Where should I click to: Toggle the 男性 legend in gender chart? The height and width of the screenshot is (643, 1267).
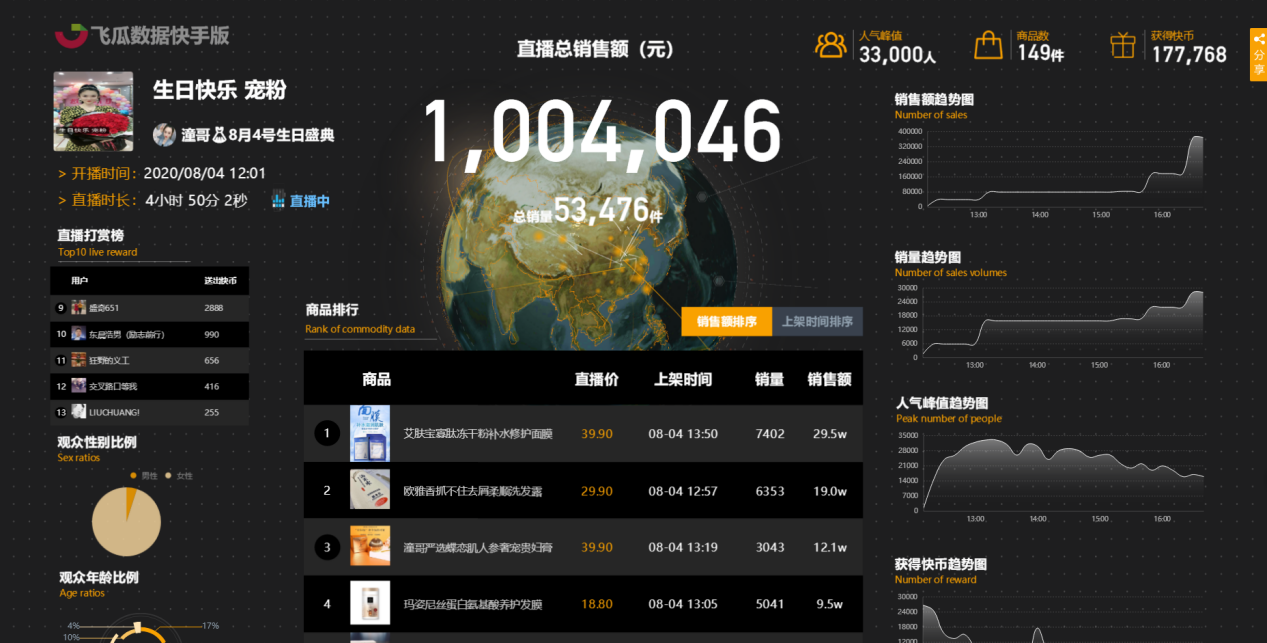pyautogui.click(x=143, y=475)
